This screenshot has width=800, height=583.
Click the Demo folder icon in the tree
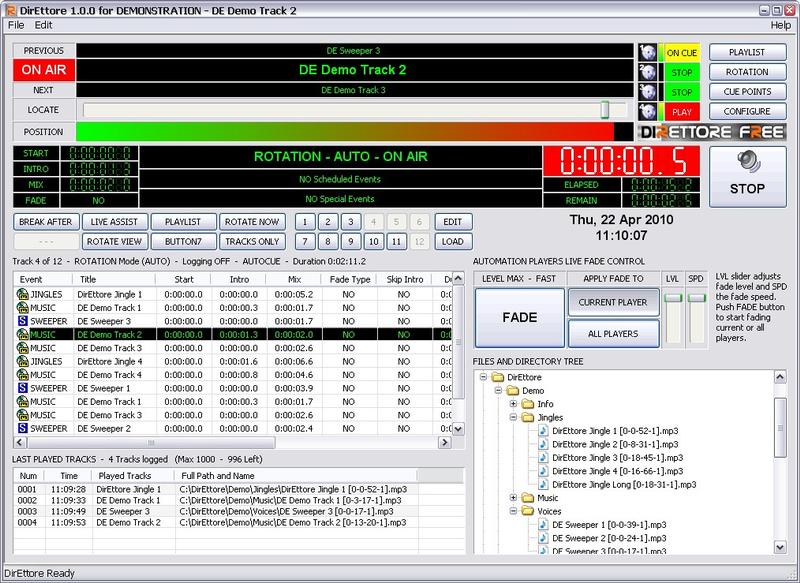pos(513,390)
